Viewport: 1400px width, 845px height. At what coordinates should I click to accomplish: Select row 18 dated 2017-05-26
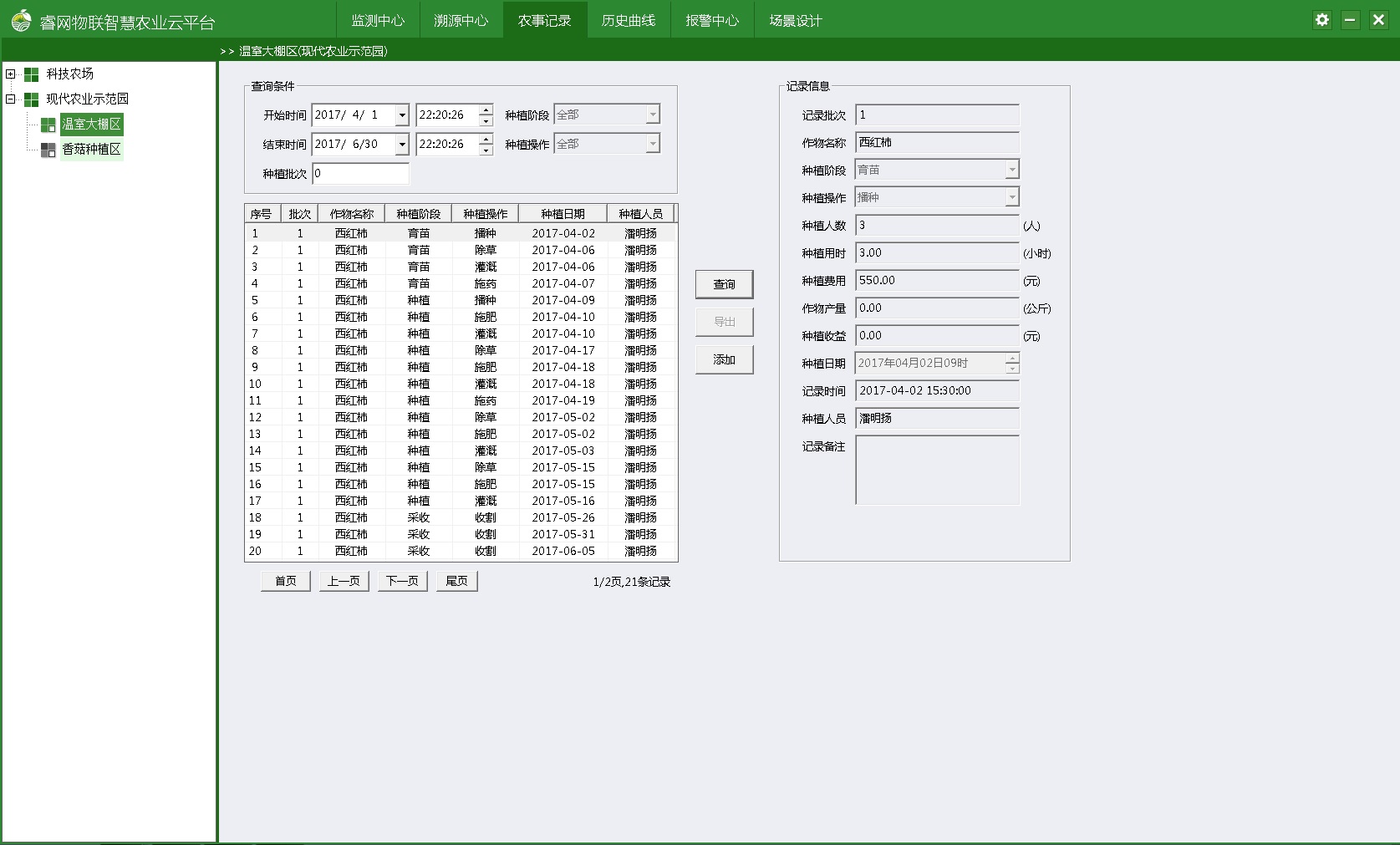[461, 517]
